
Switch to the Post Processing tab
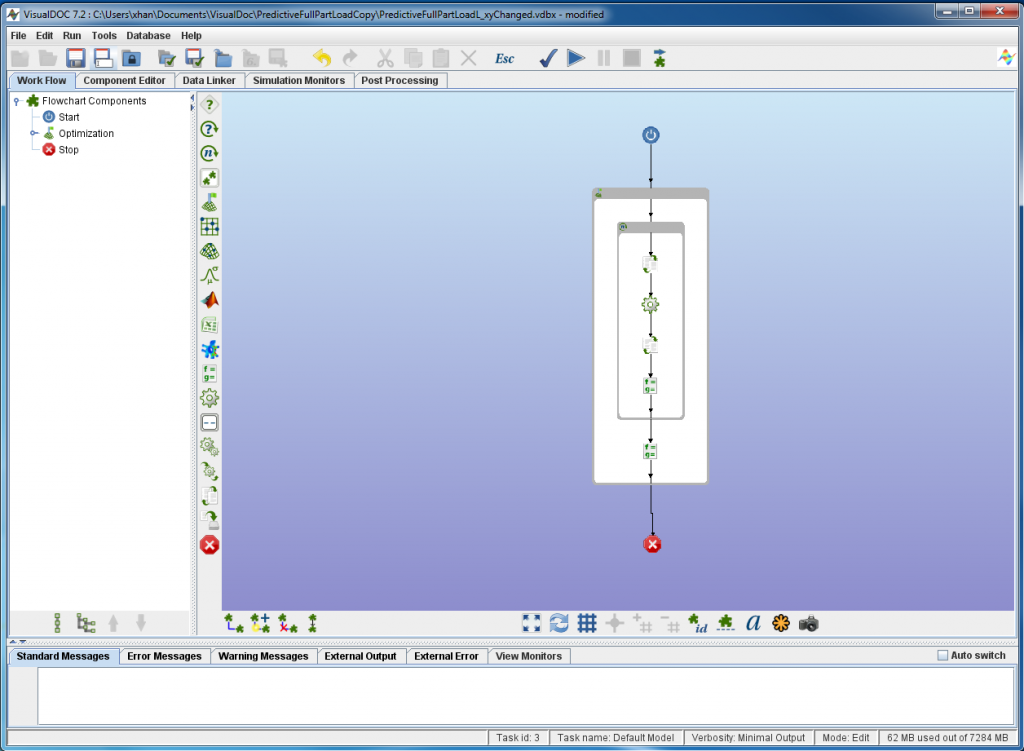(400, 80)
